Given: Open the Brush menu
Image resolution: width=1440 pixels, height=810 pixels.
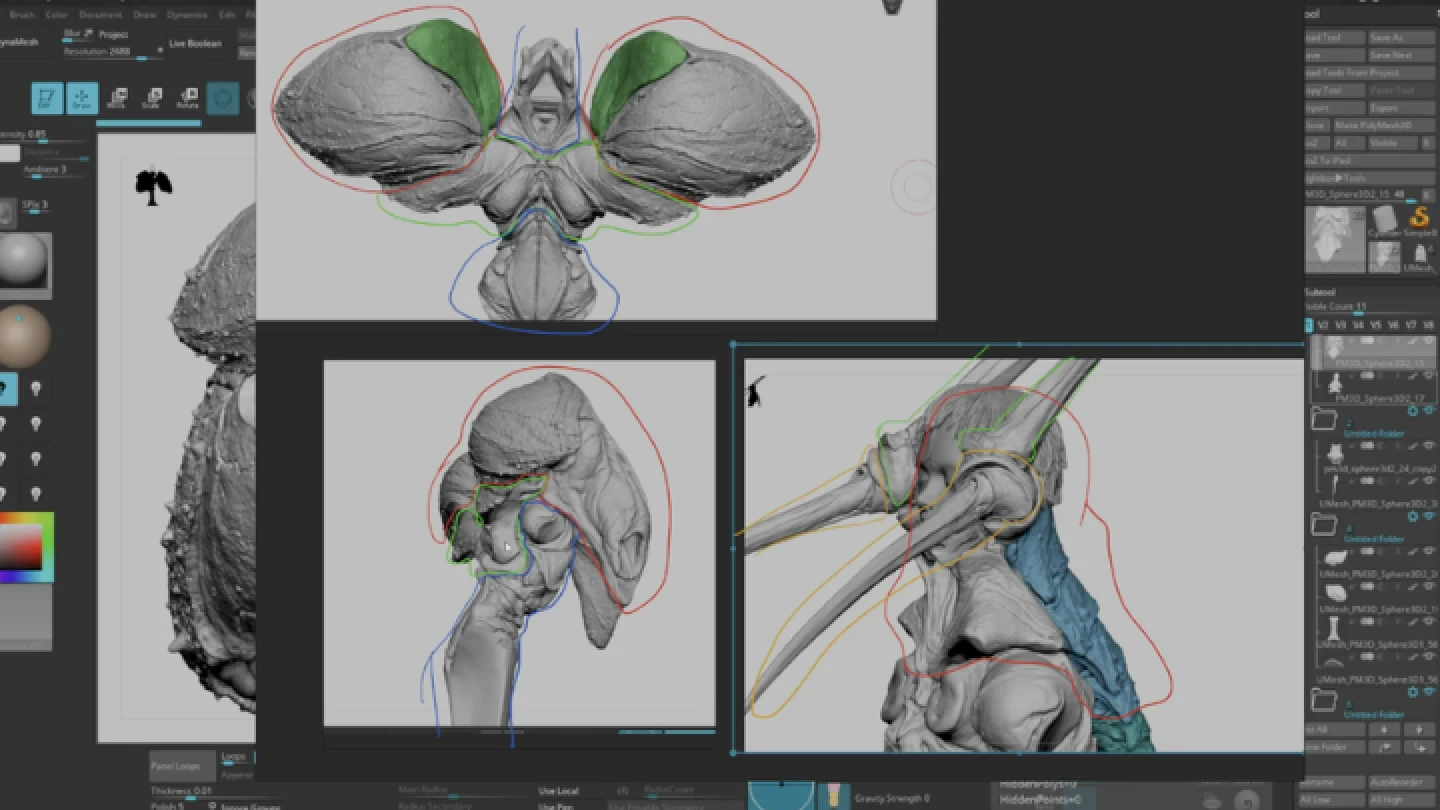Looking at the screenshot, I should pos(21,15).
